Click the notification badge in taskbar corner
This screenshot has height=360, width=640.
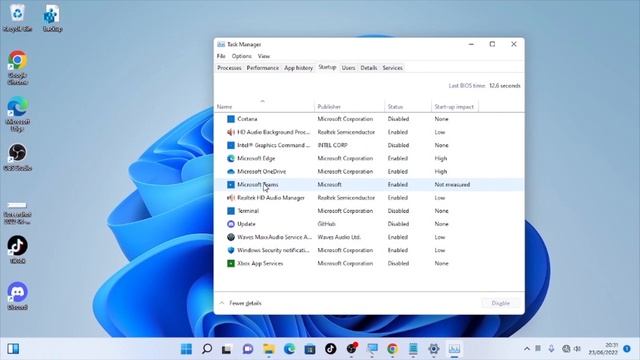pos(627,349)
